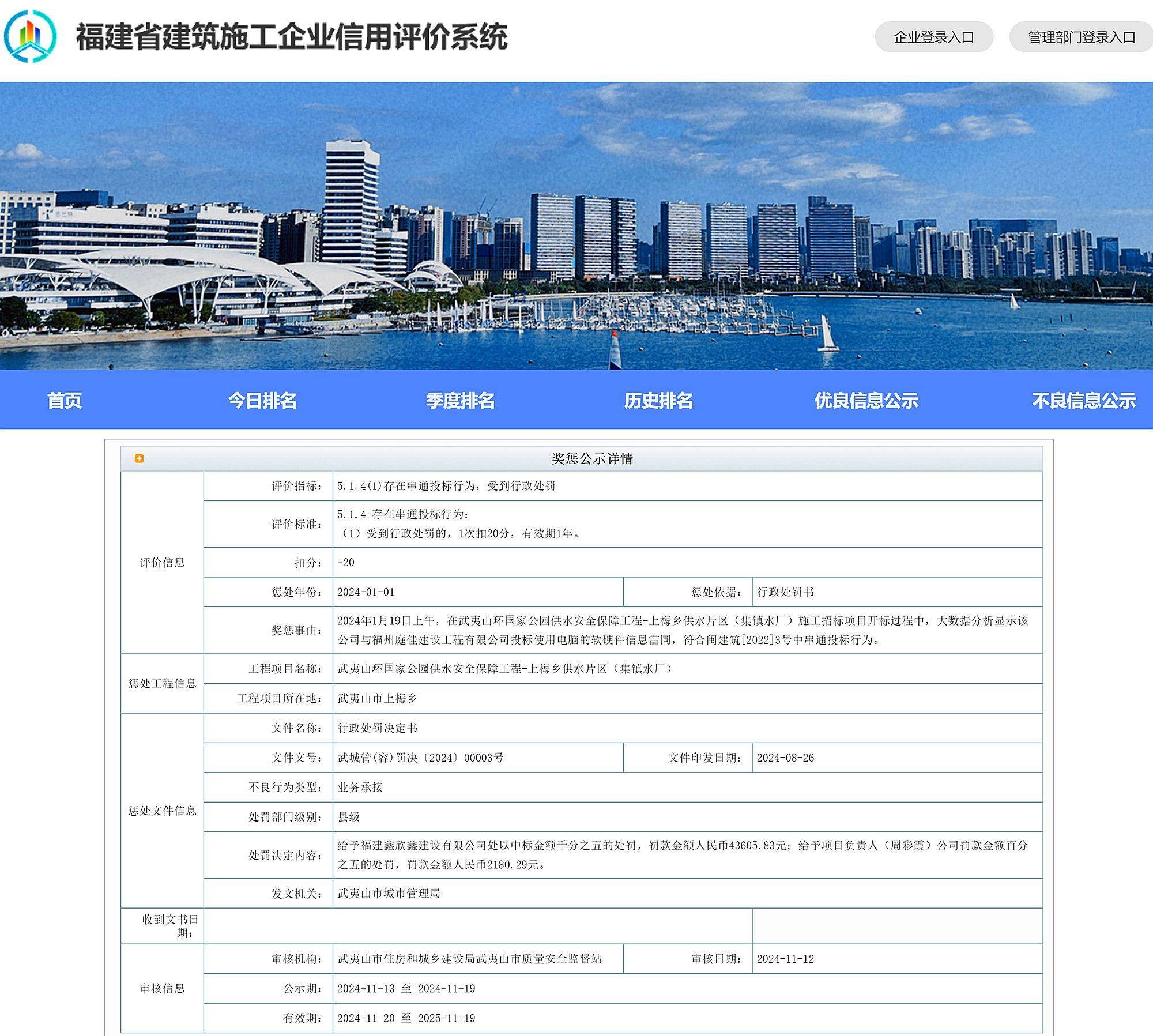Select the 扣分 value -20
This screenshot has height=1036, width=1153.
click(346, 562)
